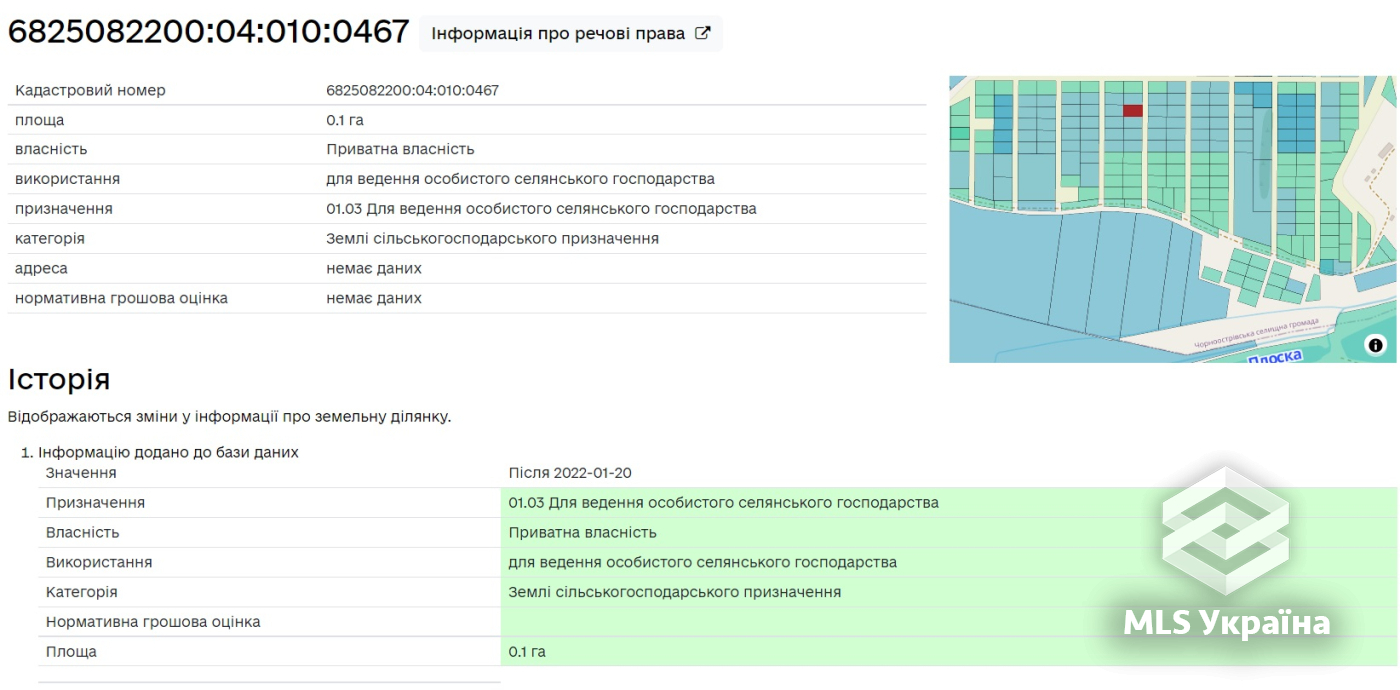Open the Інформація про речові права link
This screenshot has width=1400, height=690.
click(x=570, y=33)
